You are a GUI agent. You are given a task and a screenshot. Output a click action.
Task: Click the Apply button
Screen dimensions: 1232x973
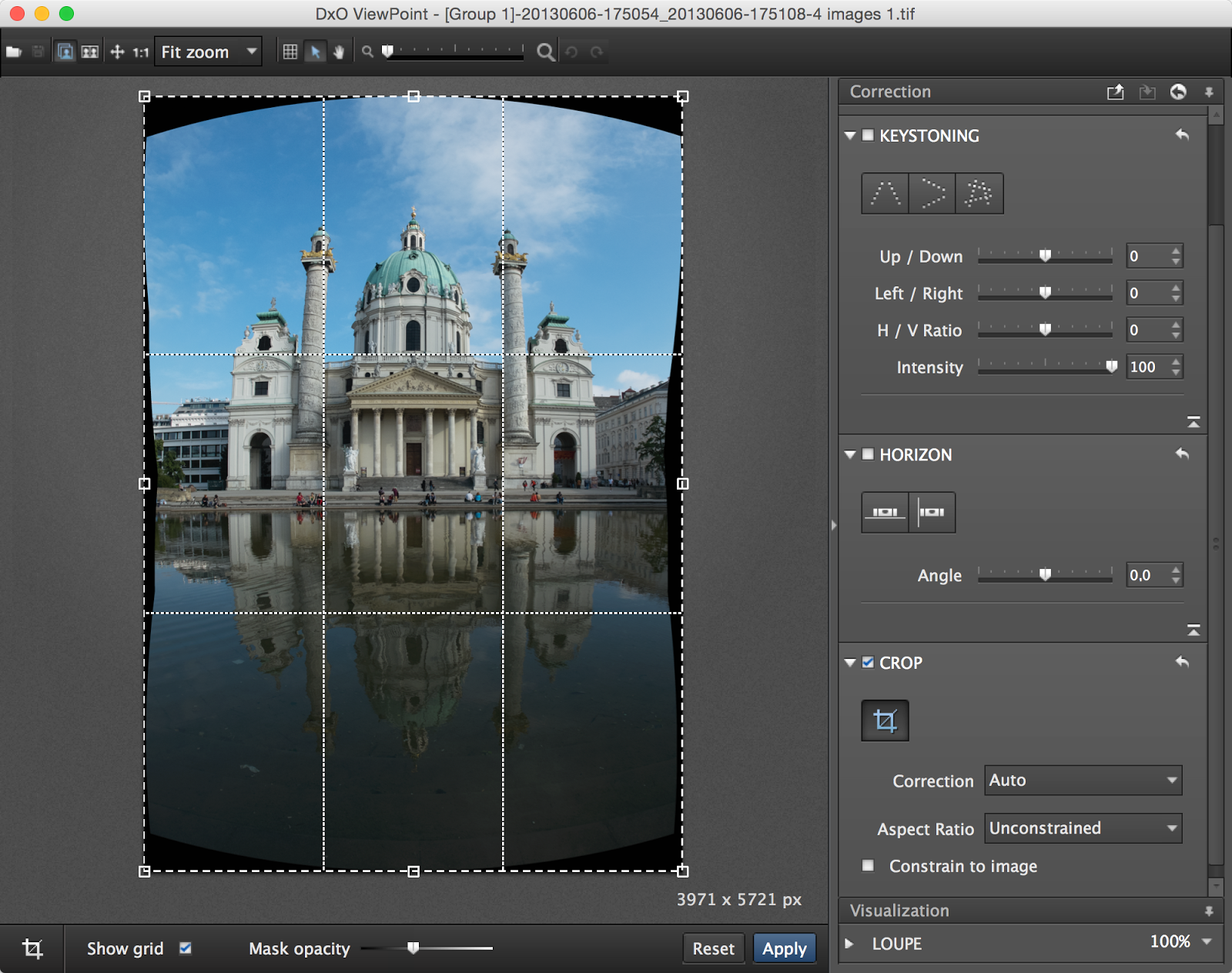point(784,949)
